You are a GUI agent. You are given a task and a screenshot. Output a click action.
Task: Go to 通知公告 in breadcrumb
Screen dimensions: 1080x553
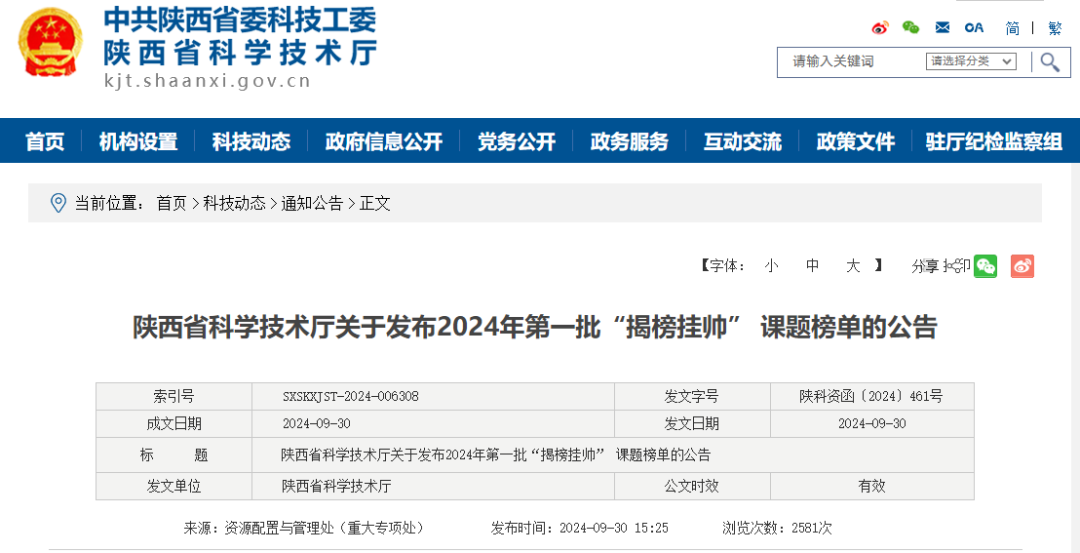coord(311,203)
